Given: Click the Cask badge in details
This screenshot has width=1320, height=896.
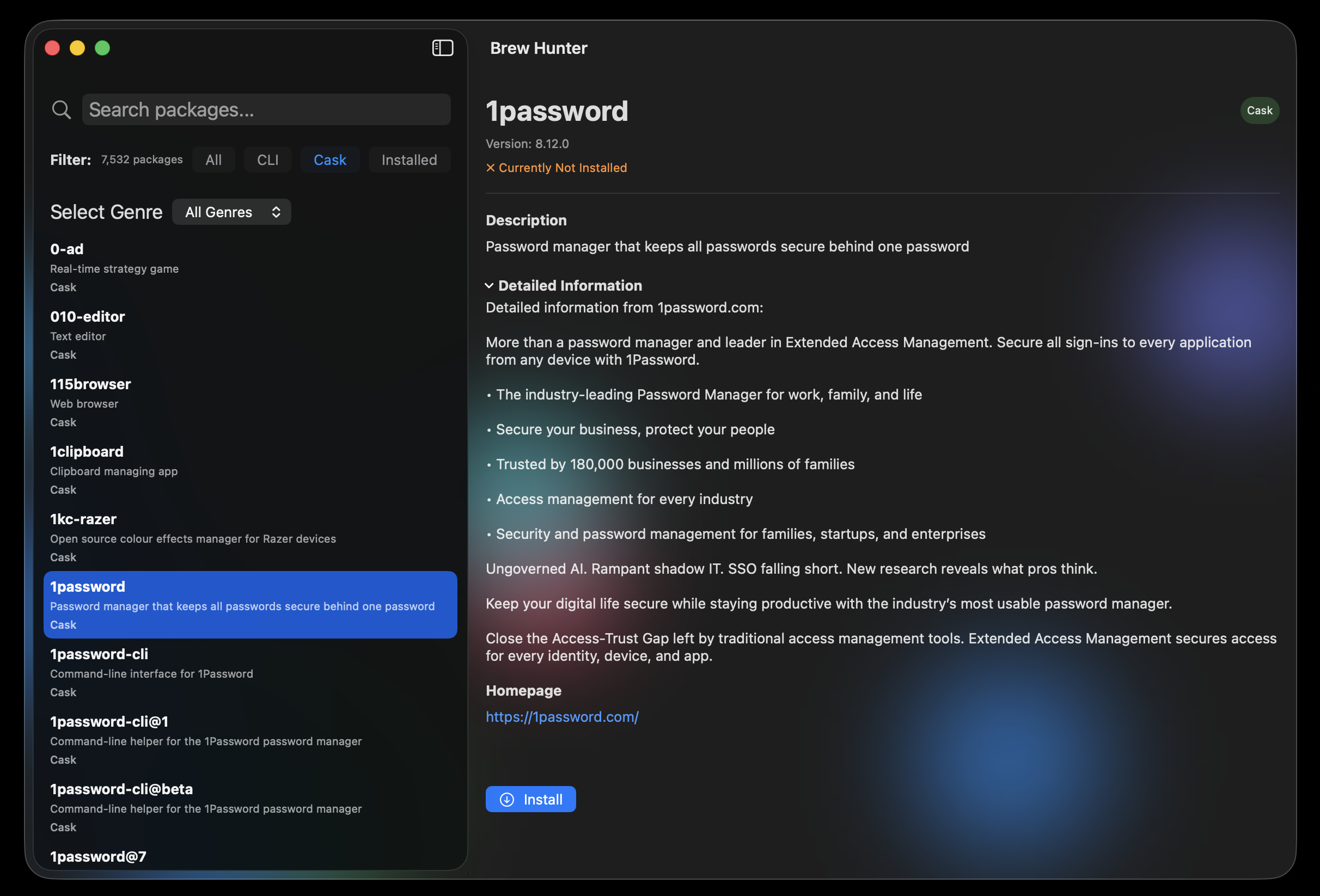Looking at the screenshot, I should pyautogui.click(x=1259, y=110).
